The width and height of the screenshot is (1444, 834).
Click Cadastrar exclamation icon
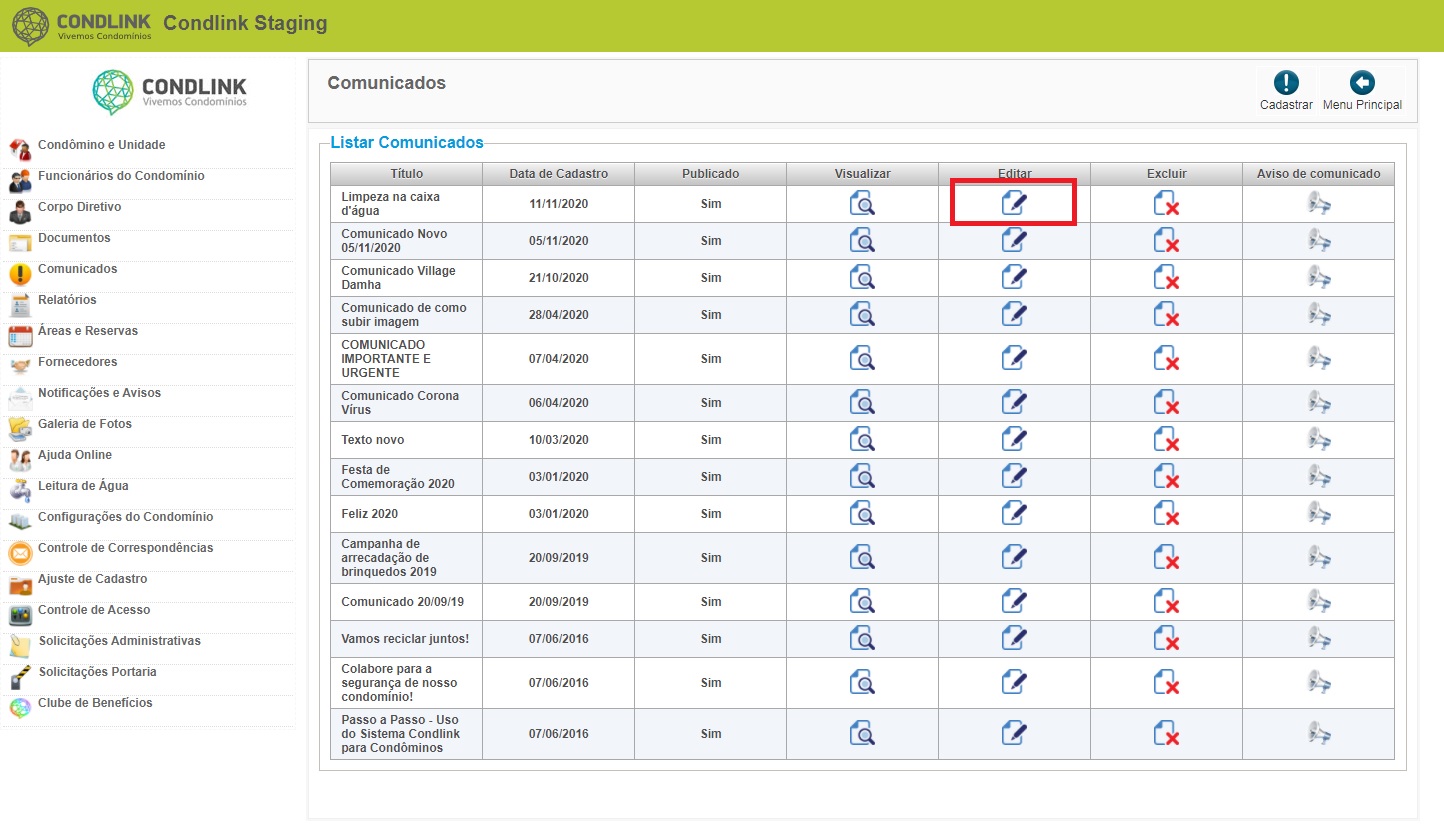(1286, 83)
